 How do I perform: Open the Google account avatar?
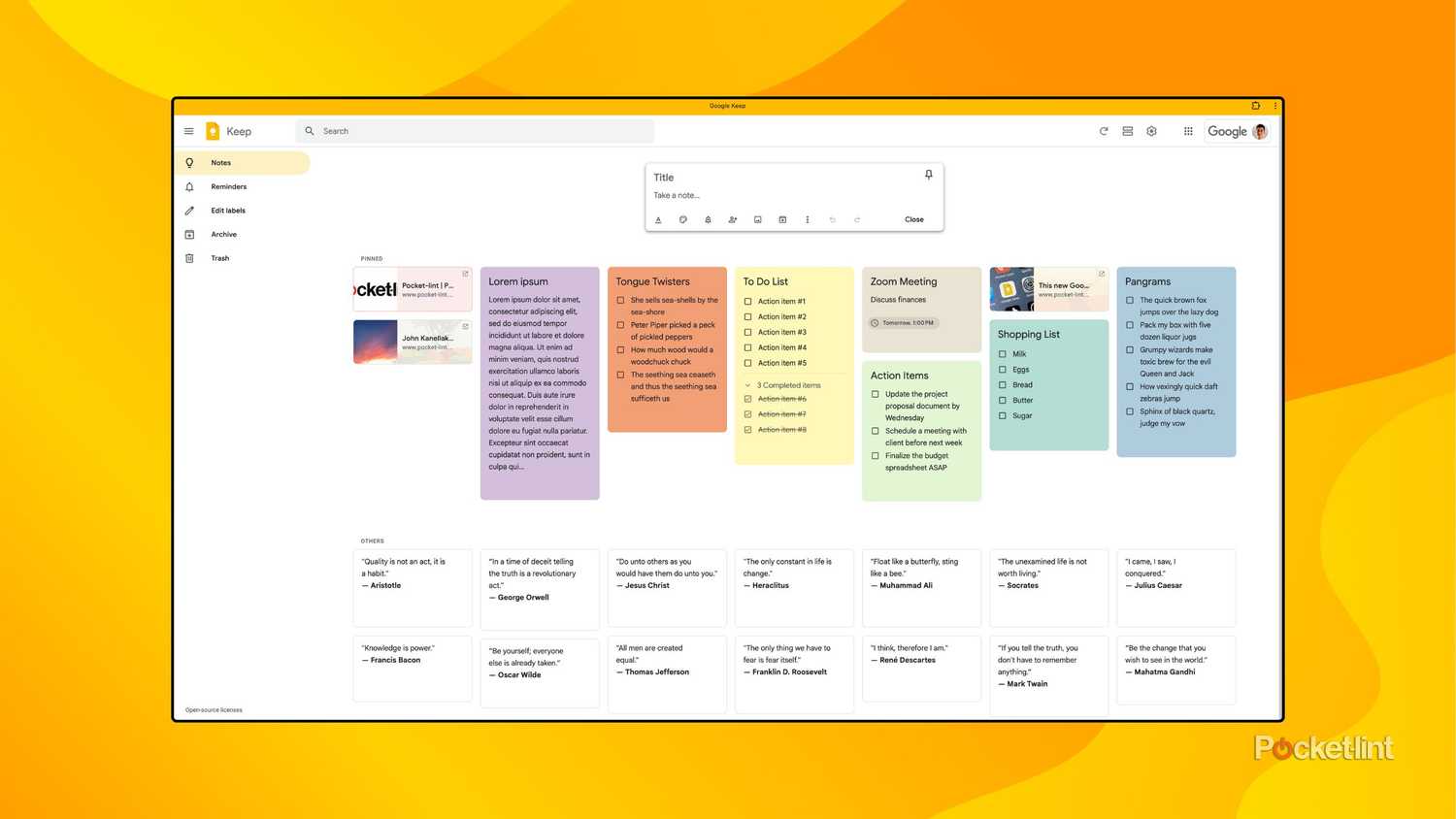coord(1260,131)
